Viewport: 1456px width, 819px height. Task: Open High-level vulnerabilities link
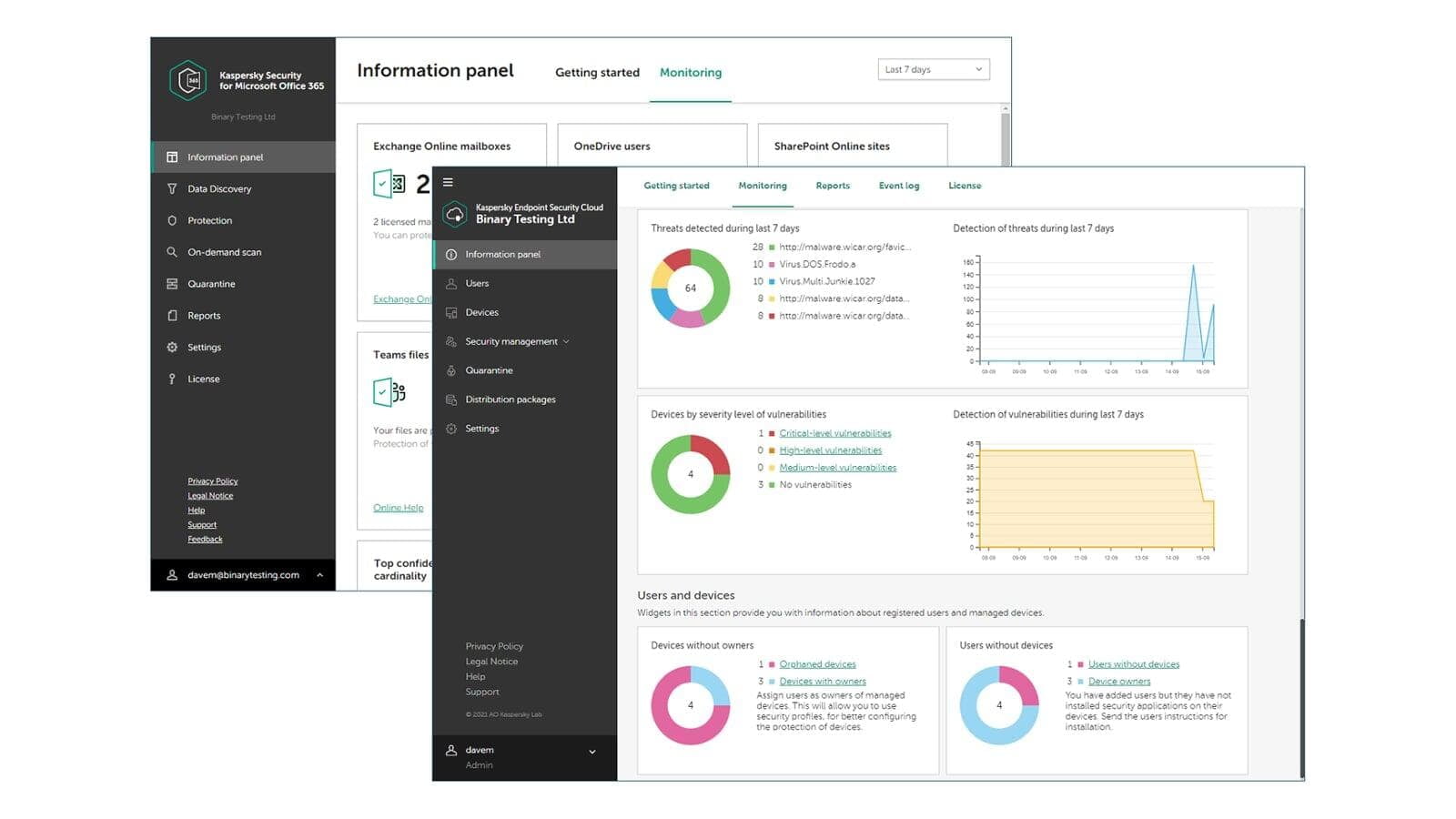coord(831,450)
